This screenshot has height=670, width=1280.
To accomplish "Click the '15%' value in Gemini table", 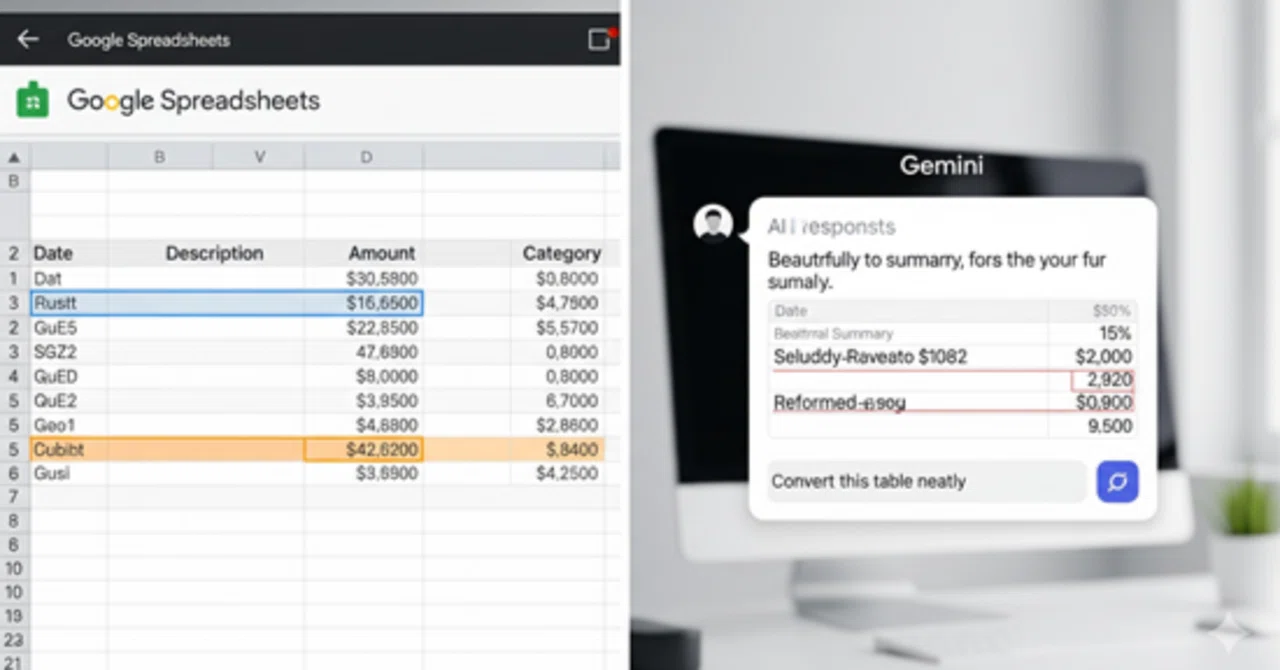I will [x=1115, y=333].
